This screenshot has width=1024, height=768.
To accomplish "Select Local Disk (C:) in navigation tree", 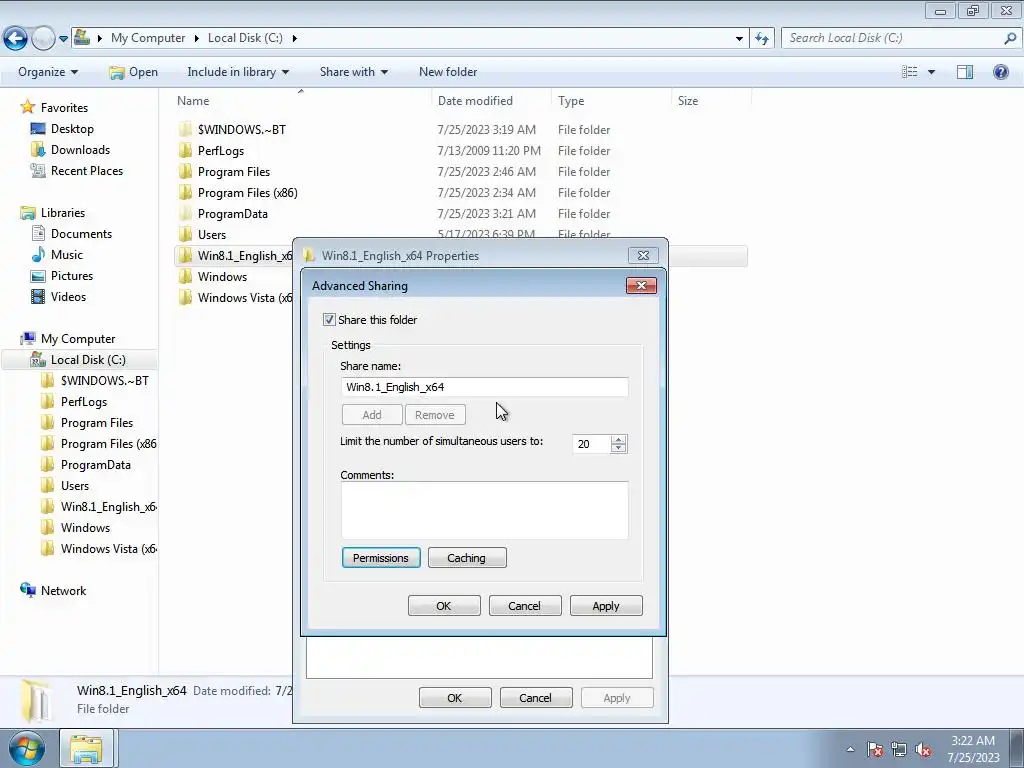I will [88, 360].
